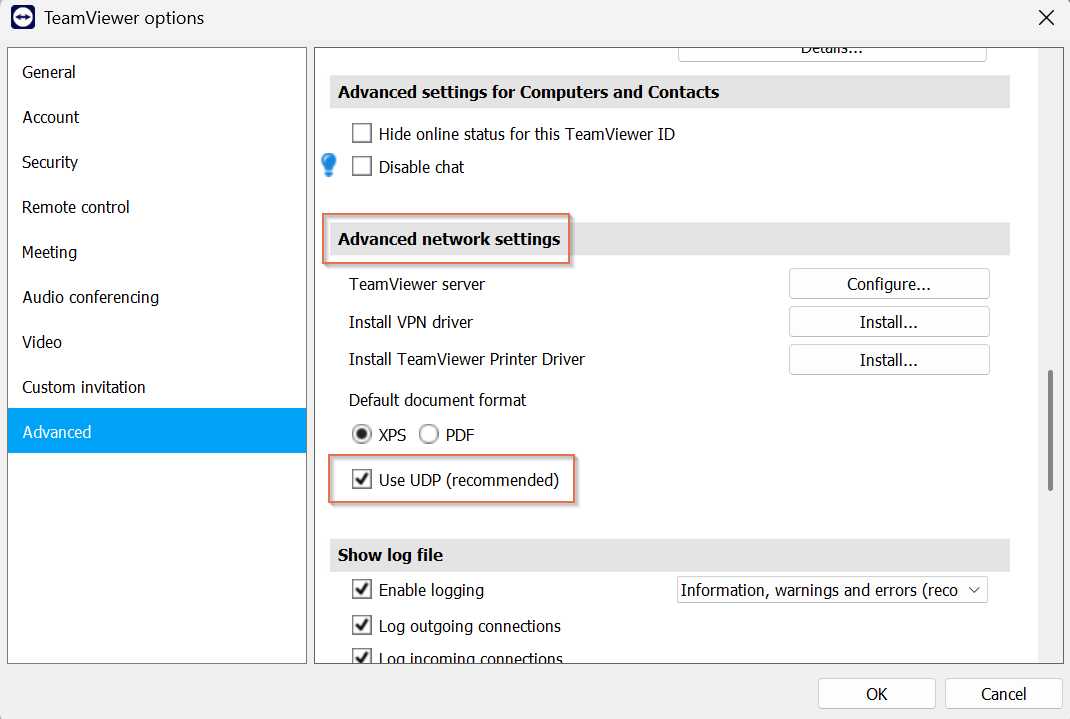The height and width of the screenshot is (719, 1070).
Task: Click the vertical scrollbar thumb
Action: pyautogui.click(x=1050, y=430)
